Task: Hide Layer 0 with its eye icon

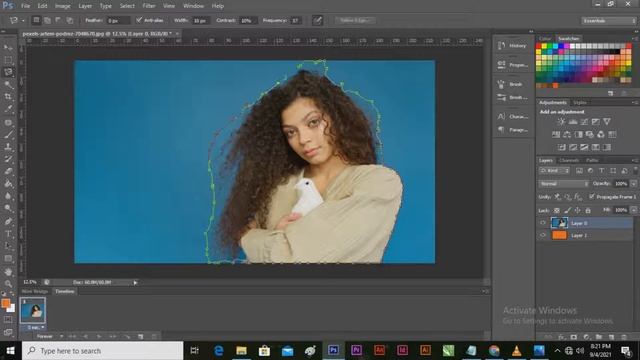Action: tap(543, 223)
